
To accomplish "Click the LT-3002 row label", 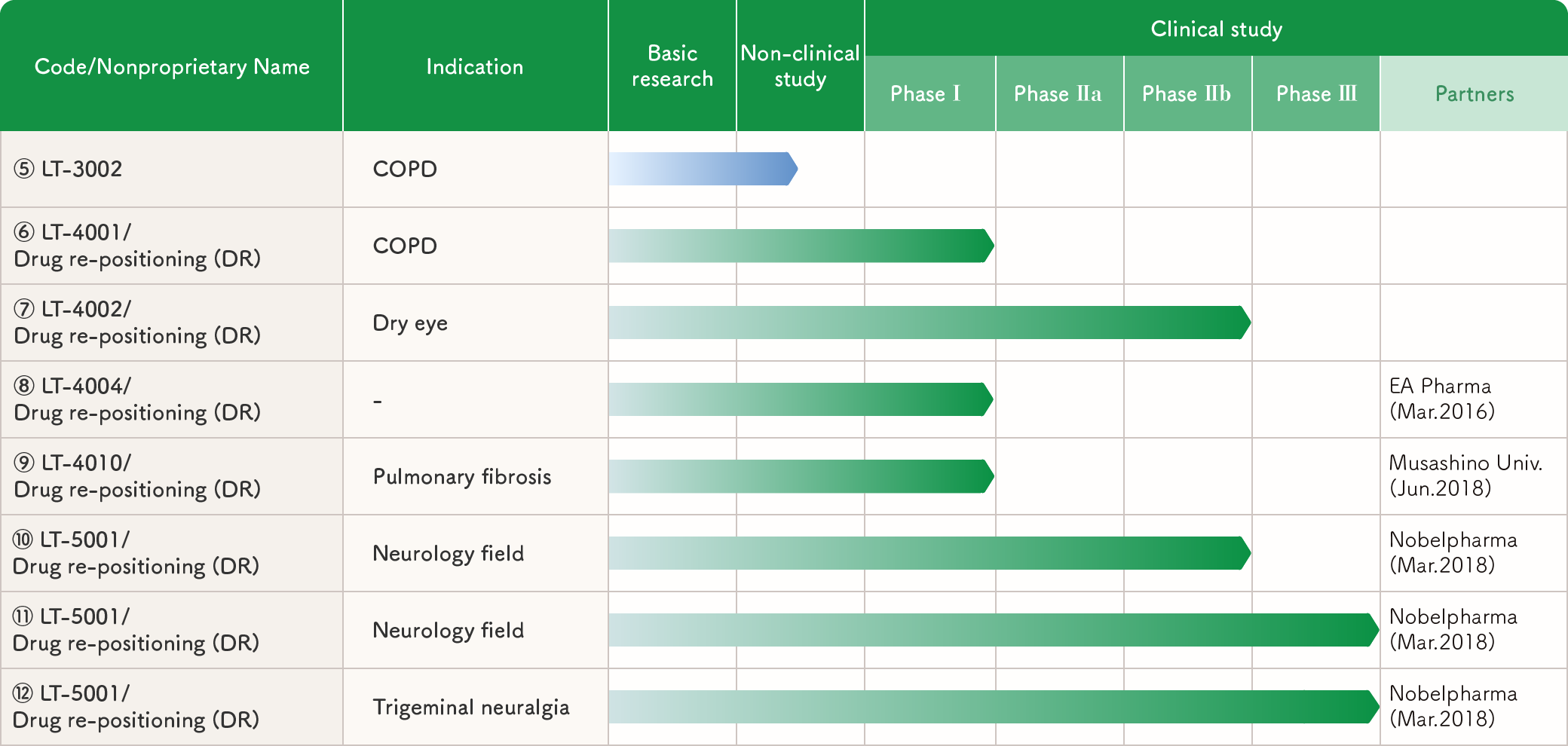I will 68,169.
